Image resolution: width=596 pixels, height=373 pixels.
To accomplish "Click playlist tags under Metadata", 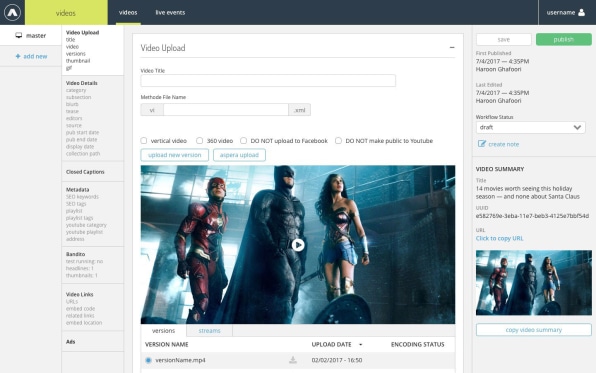I will click(79, 218).
